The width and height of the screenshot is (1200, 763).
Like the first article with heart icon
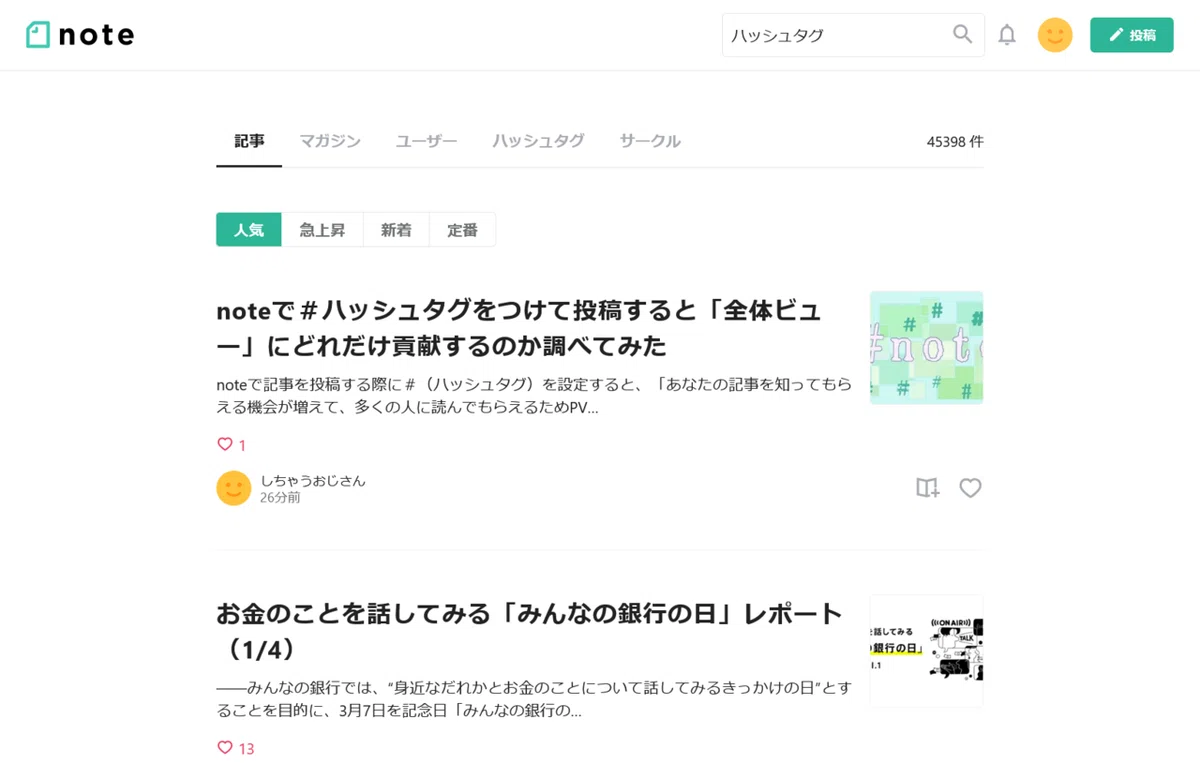click(x=970, y=488)
